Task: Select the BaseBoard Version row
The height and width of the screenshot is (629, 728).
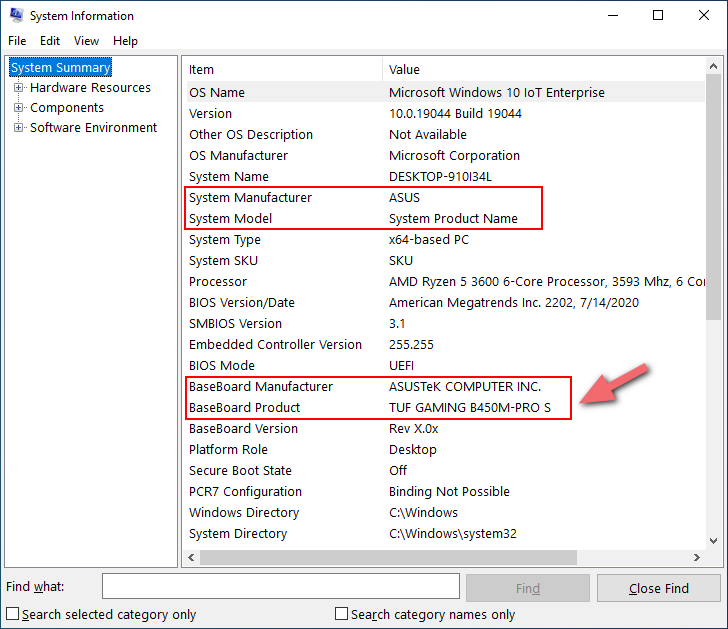Action: tap(446, 428)
